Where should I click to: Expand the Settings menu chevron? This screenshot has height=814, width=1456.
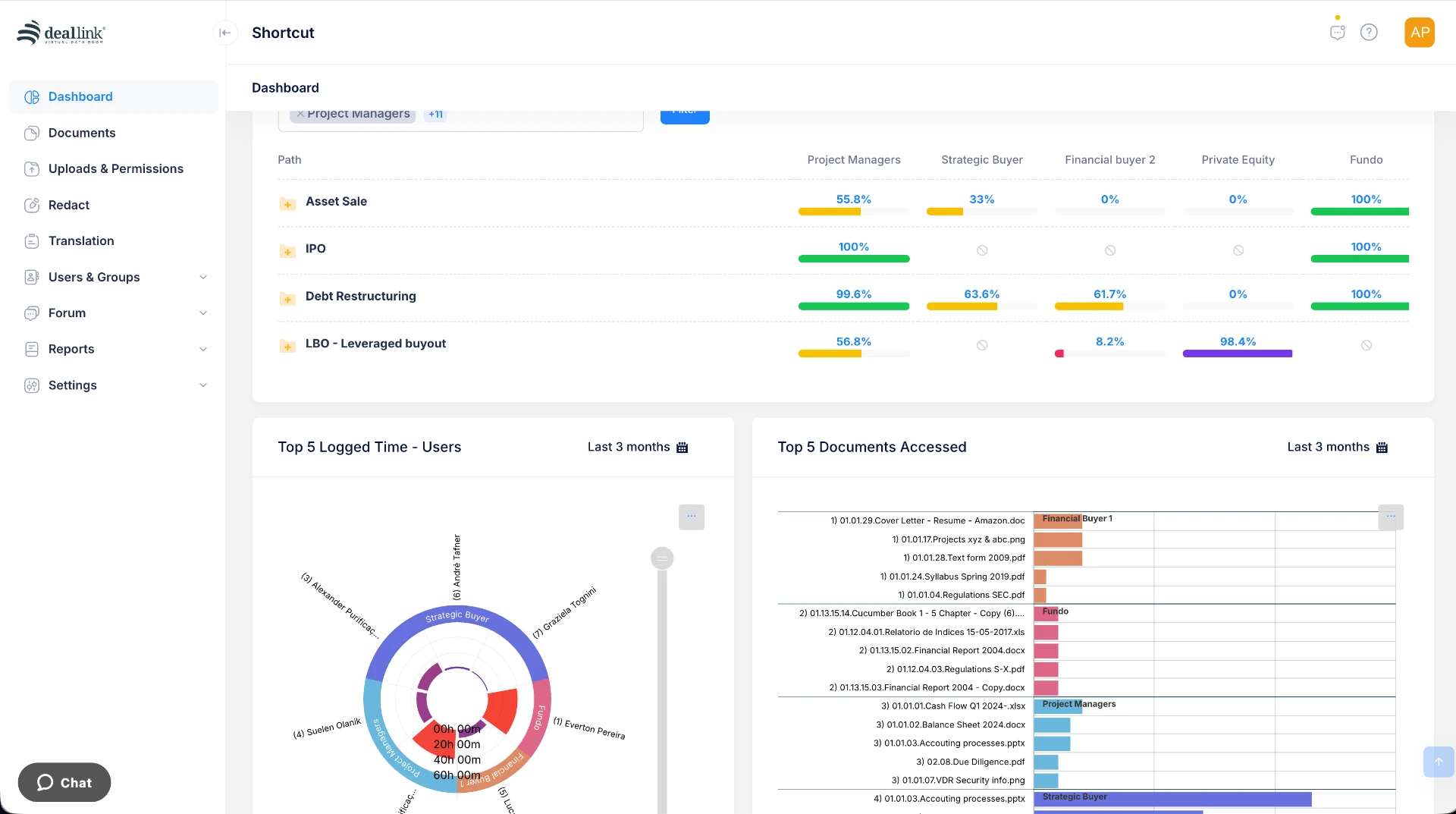point(203,385)
